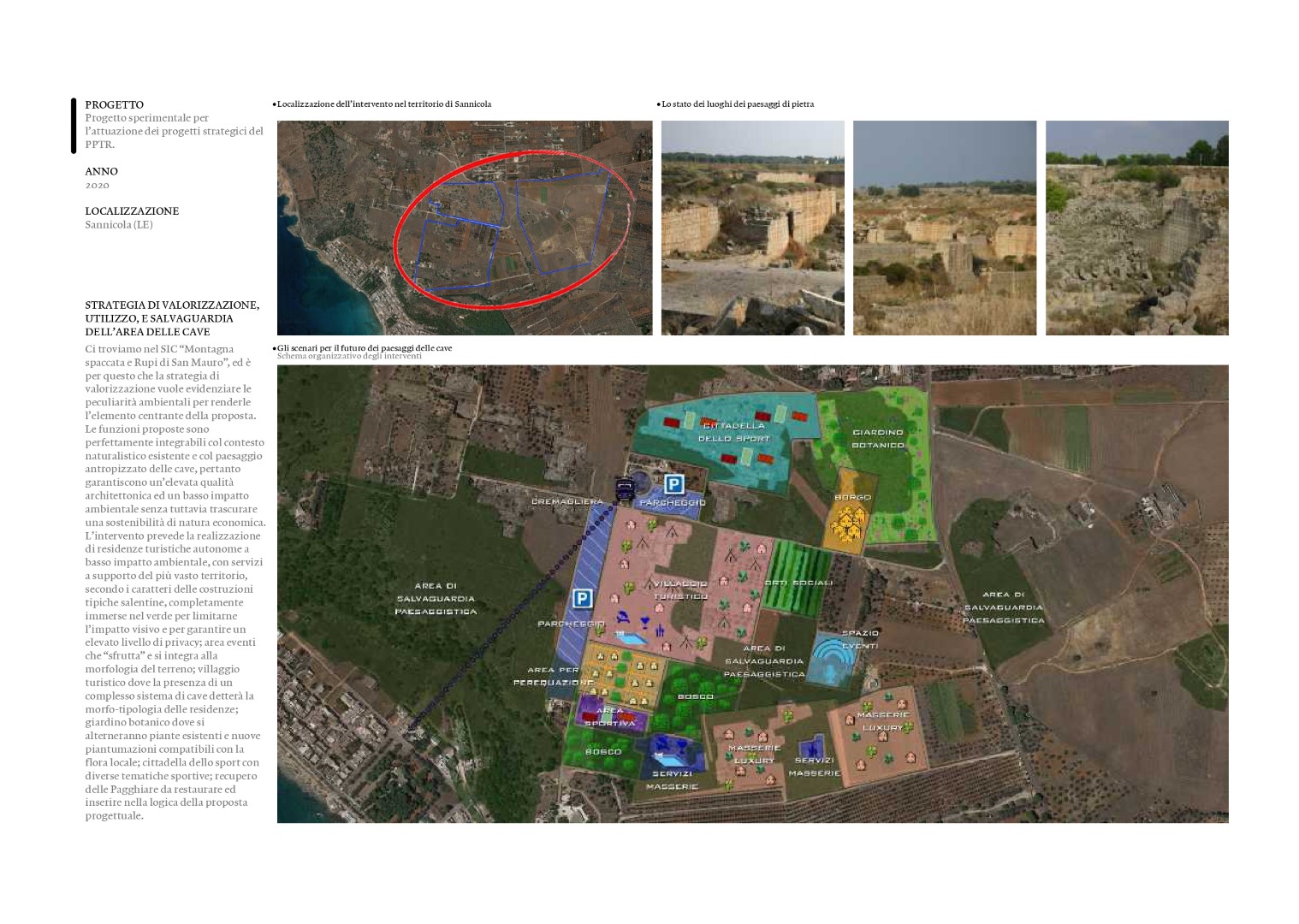Click the GIARDINO BOTANICO label
Screen dimensions: 1299x924
pos(878,439)
